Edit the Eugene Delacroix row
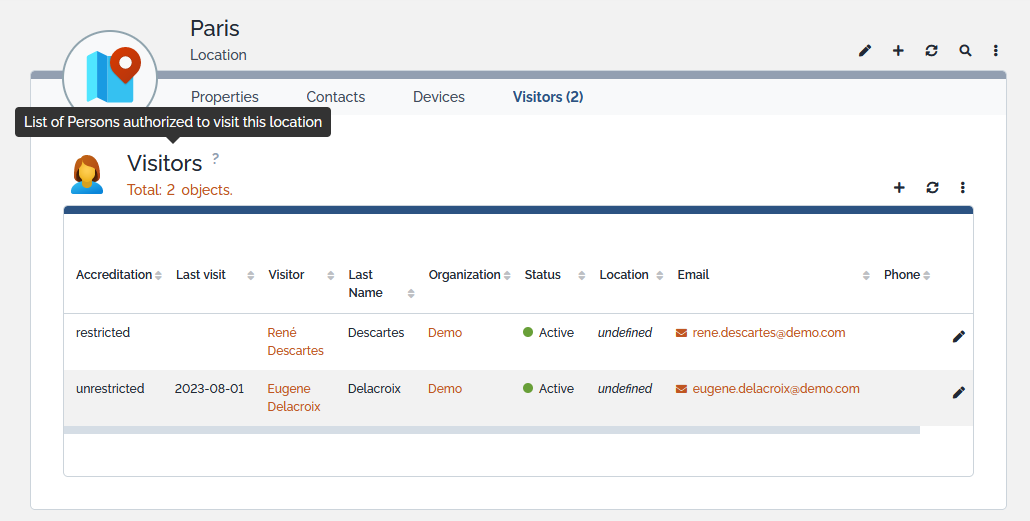 tap(958, 393)
